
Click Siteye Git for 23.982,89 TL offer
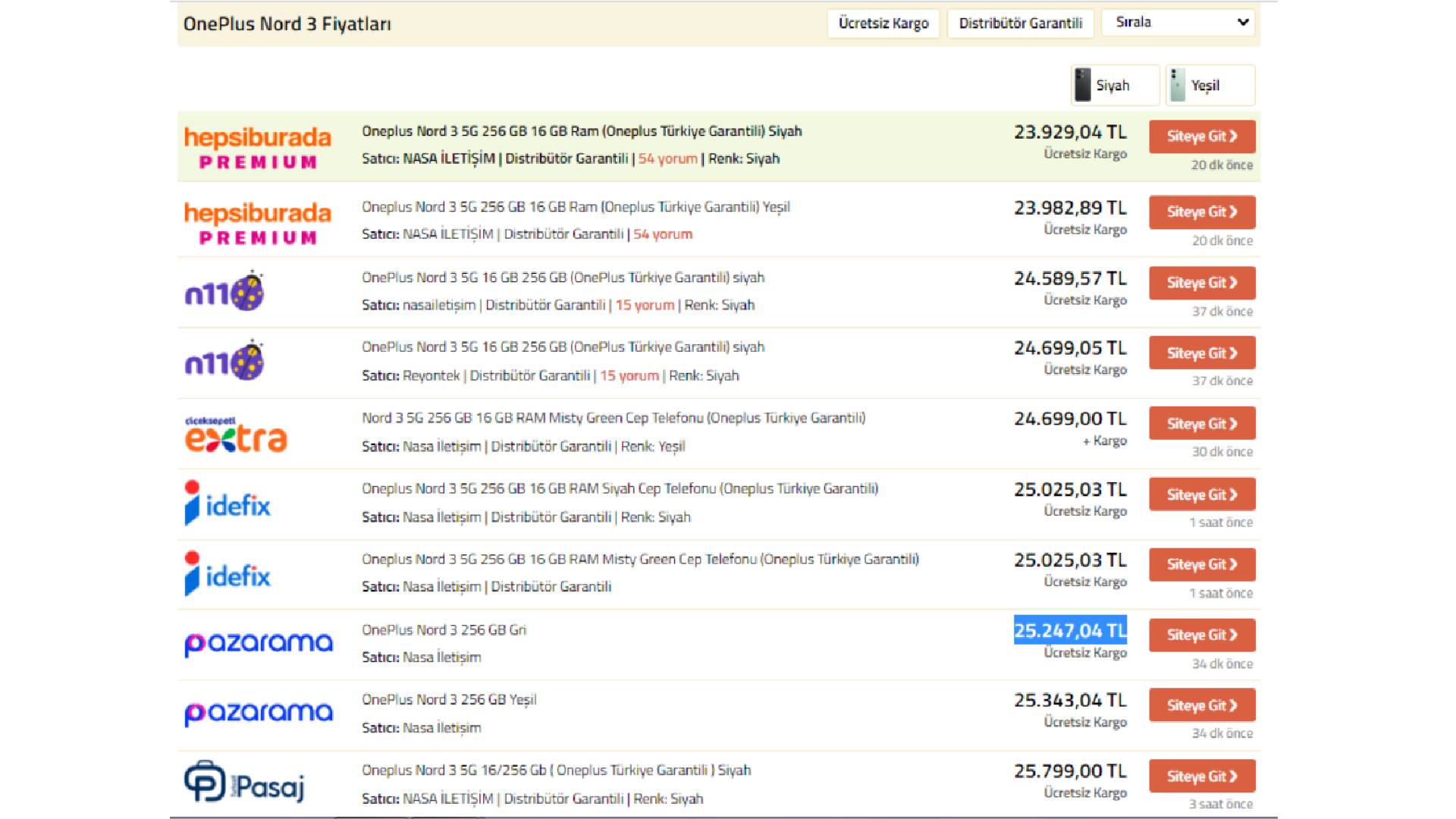pyautogui.click(x=1202, y=212)
